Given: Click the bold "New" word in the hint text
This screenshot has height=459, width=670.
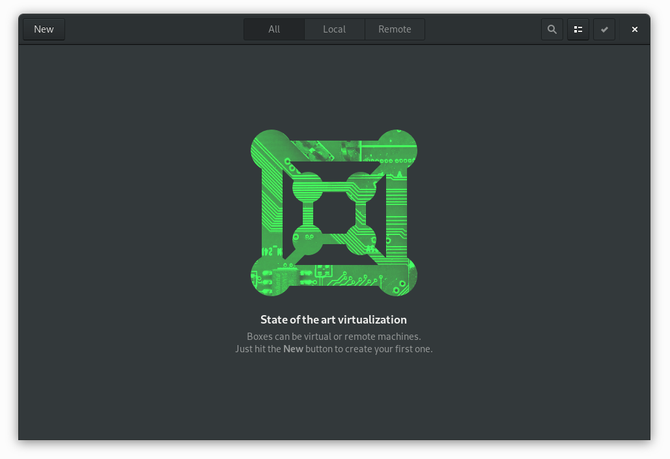Looking at the screenshot, I should click(293, 349).
